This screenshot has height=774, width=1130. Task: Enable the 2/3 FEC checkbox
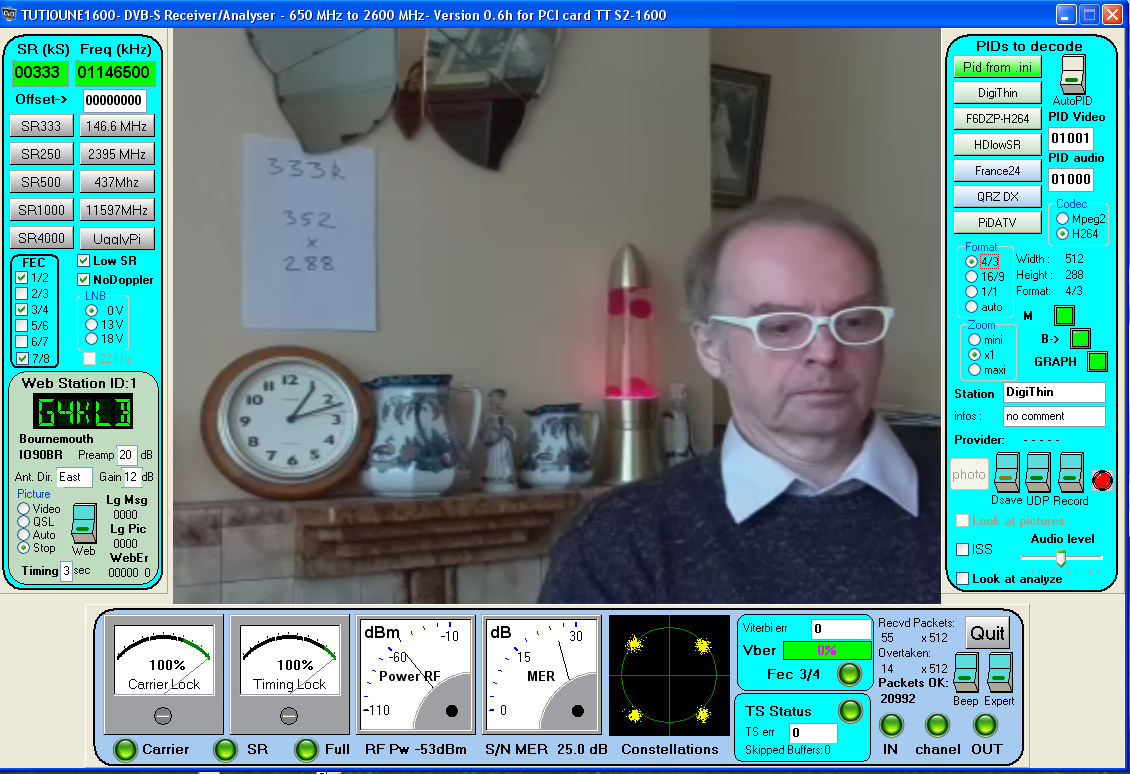coord(22,293)
